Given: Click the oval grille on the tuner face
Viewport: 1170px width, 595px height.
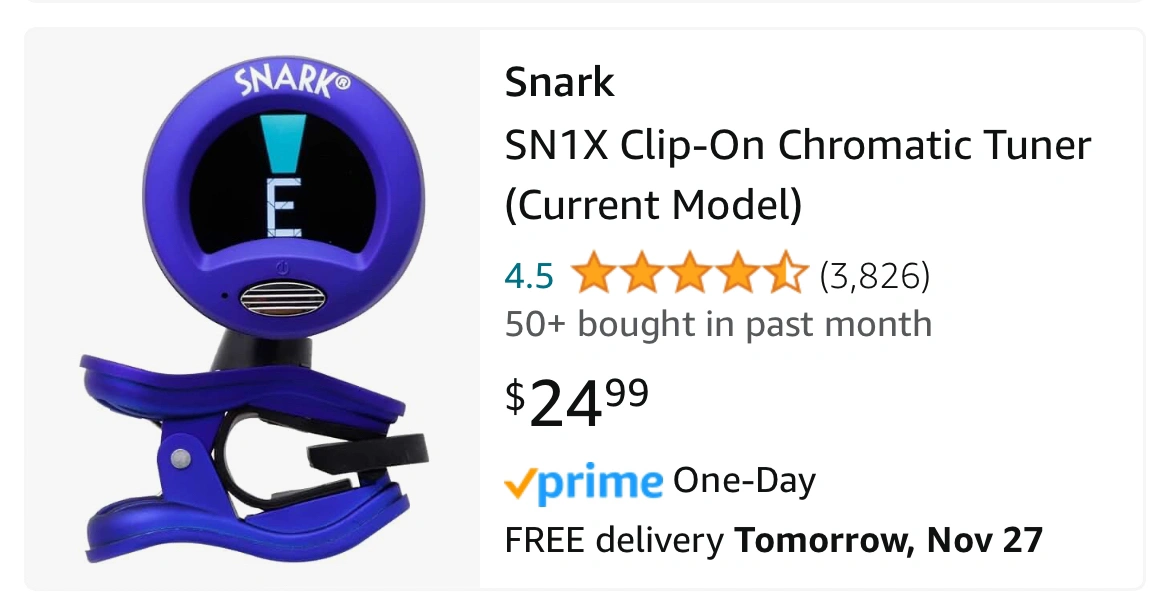Looking at the screenshot, I should pyautogui.click(x=283, y=300).
